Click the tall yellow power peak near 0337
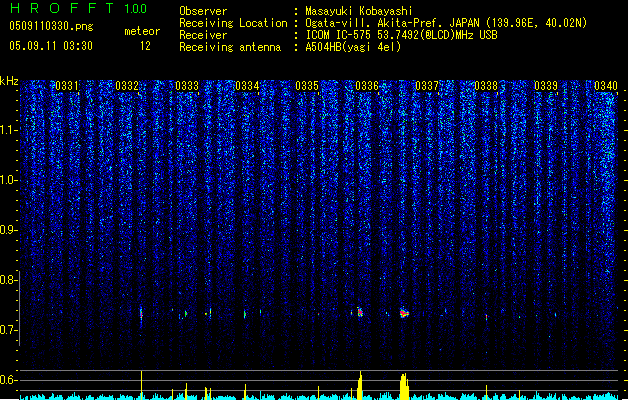Viewport: 629px width, 400px height. tap(404, 386)
